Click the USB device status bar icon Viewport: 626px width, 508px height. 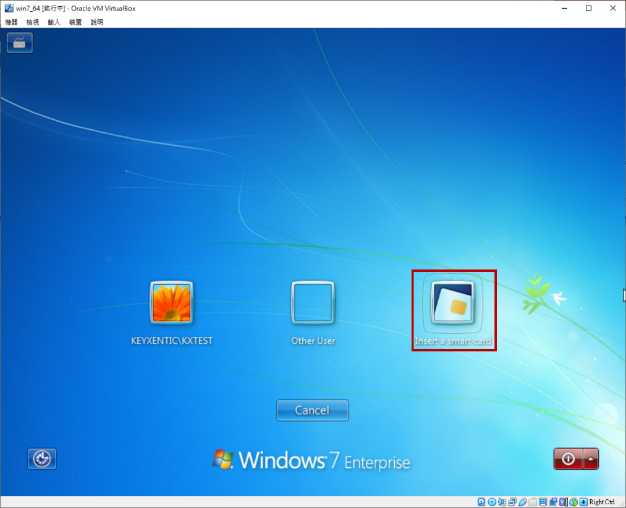tap(523, 502)
